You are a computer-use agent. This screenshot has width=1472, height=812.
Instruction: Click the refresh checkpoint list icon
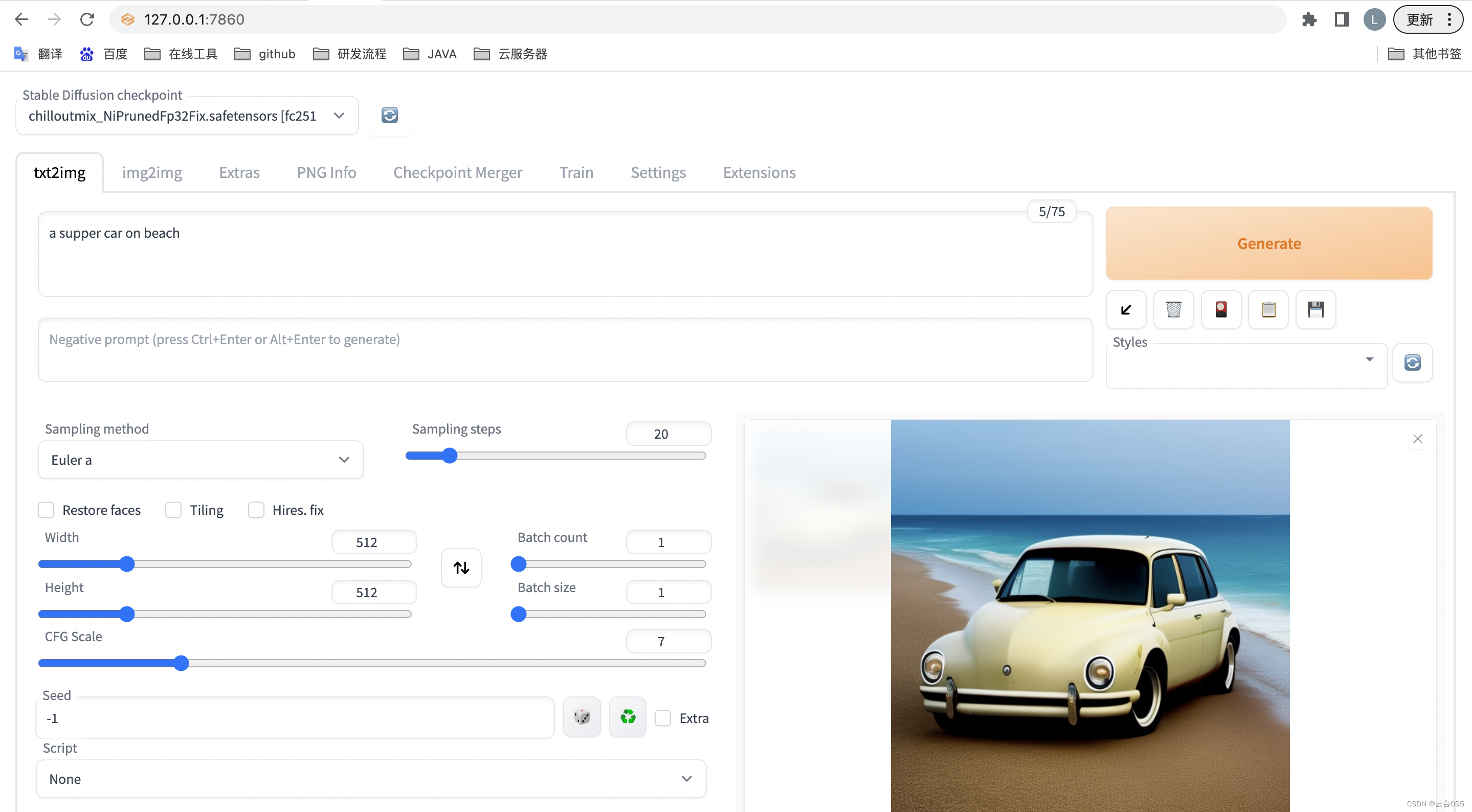[389, 116]
